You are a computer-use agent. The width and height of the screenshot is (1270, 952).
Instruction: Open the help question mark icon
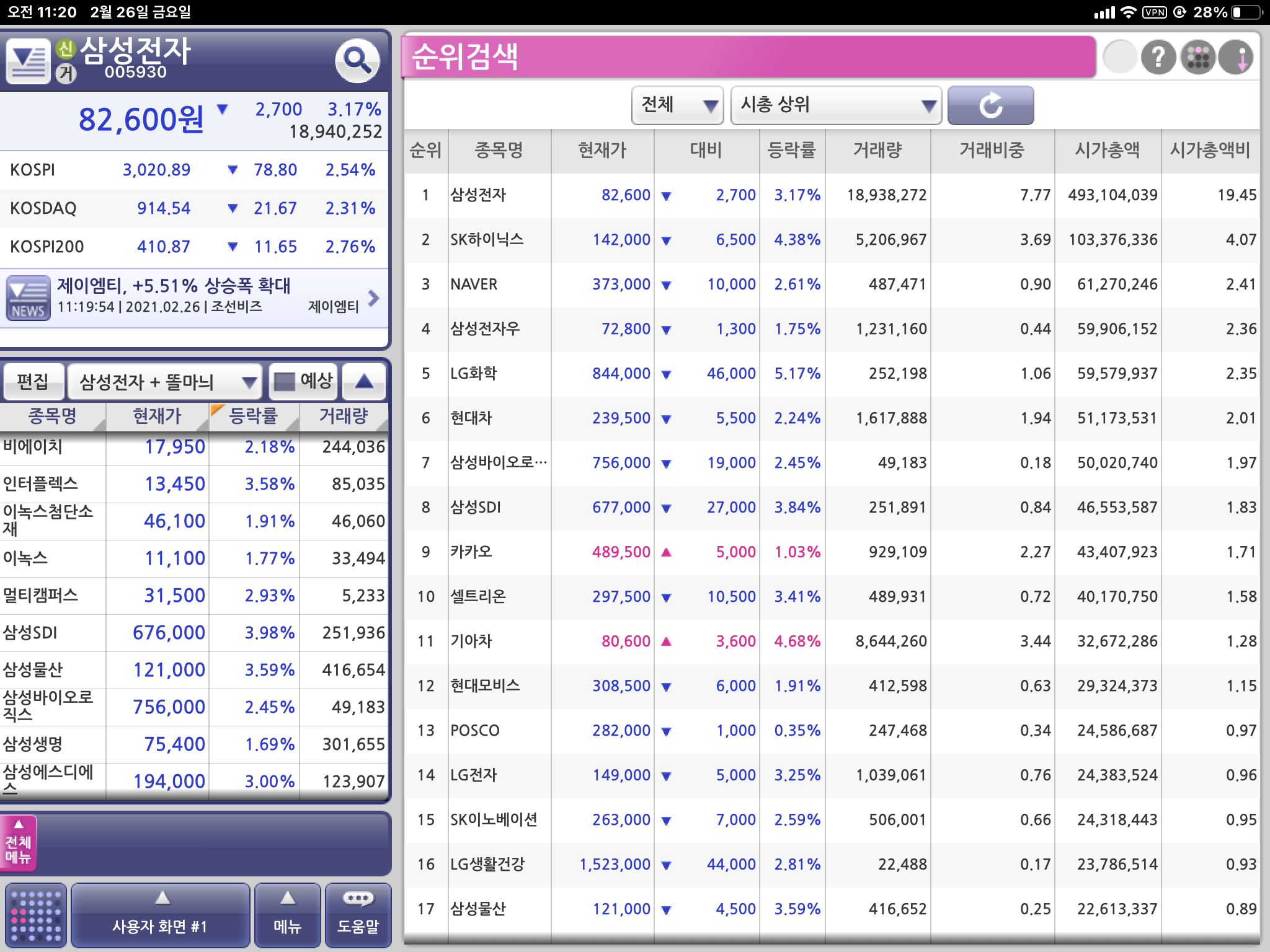(x=1158, y=58)
